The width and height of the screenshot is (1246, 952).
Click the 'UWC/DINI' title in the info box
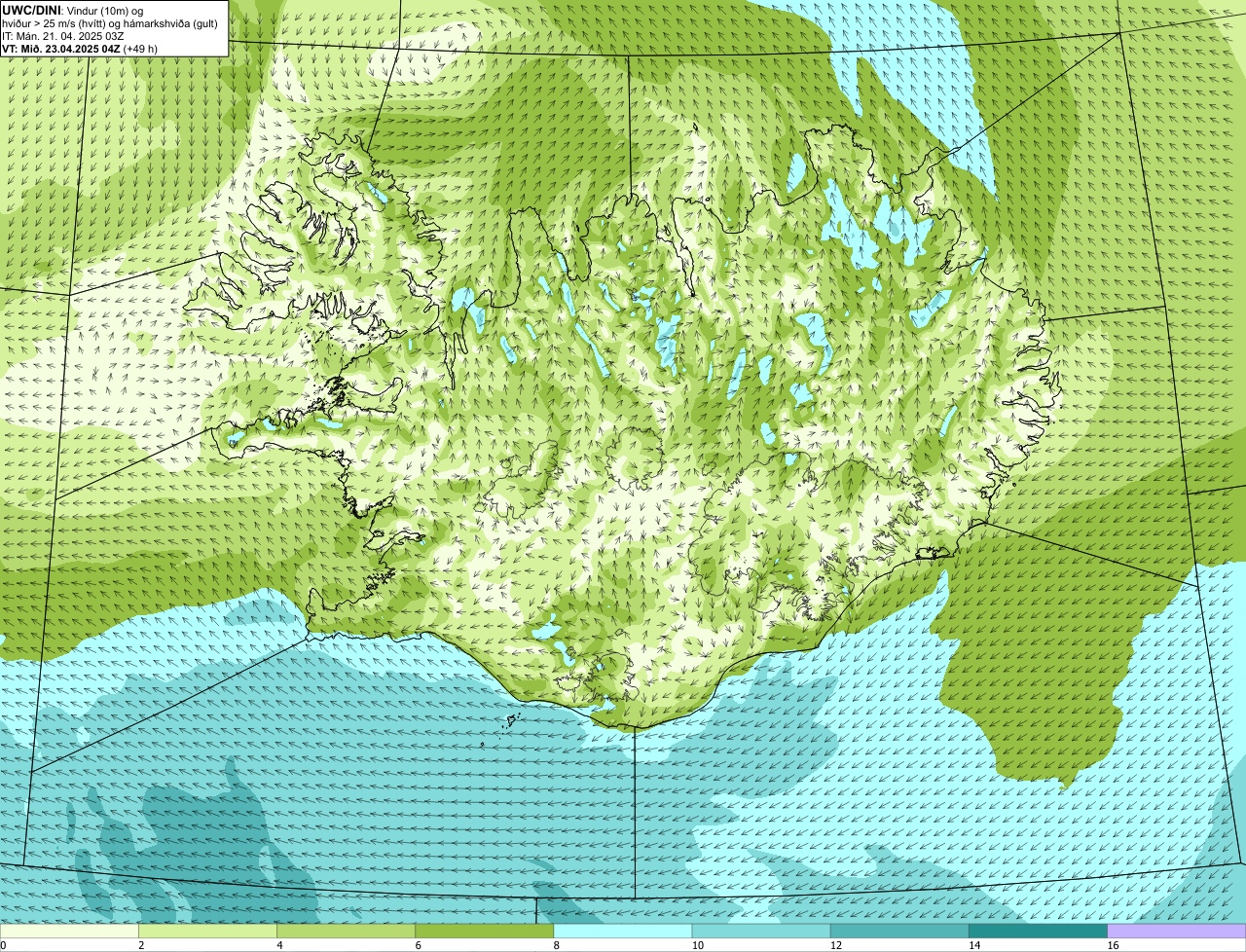30,10
